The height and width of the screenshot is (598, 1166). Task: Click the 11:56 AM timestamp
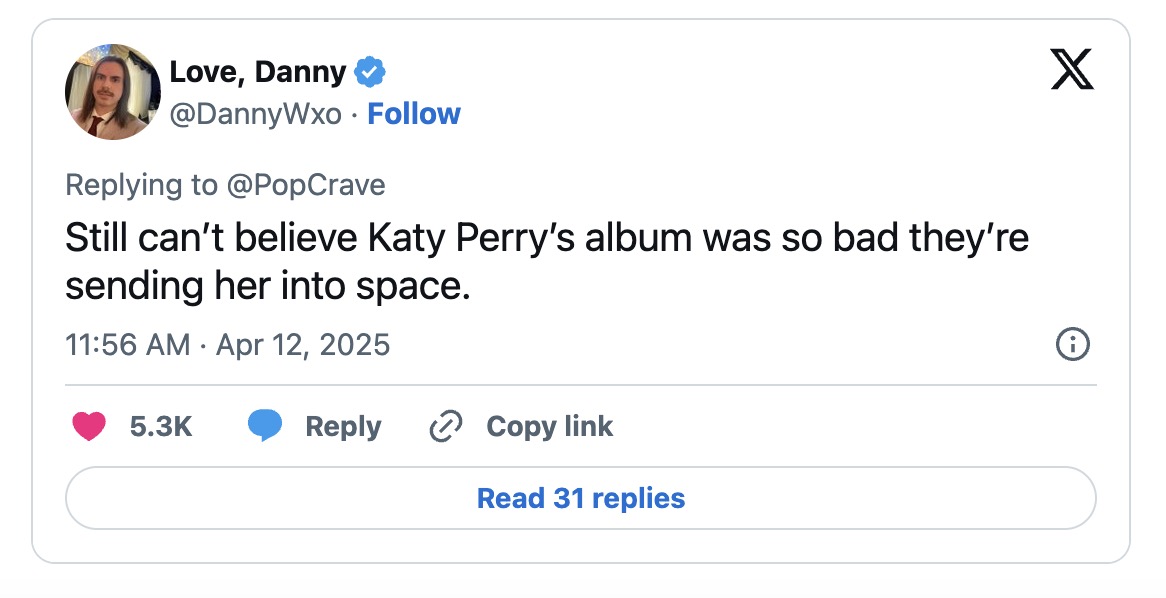[127, 345]
